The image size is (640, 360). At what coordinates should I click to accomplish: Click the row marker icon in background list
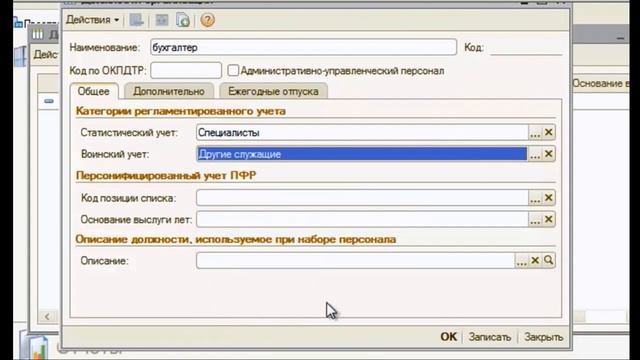click(49, 101)
